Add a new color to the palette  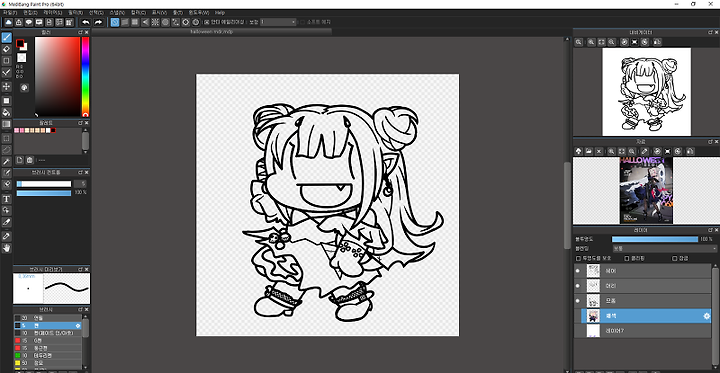(x=20, y=160)
